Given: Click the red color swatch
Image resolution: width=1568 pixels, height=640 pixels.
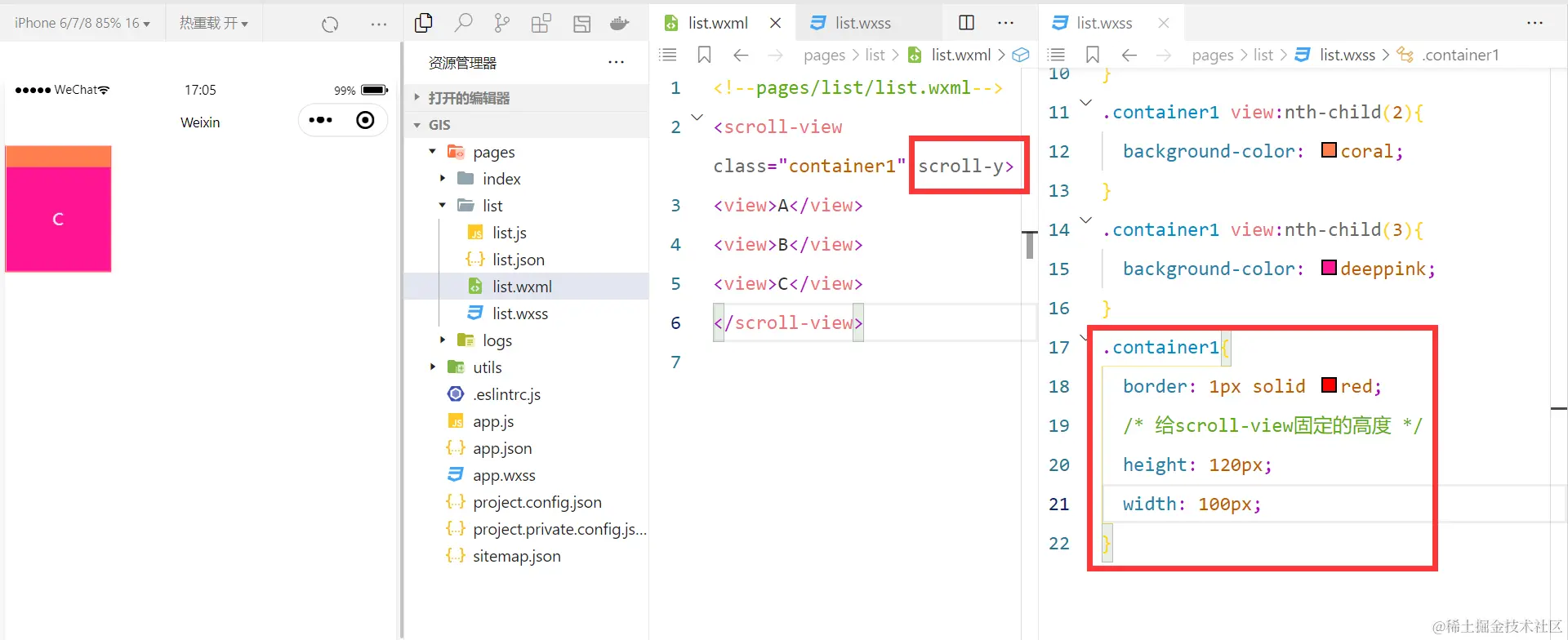Looking at the screenshot, I should coord(1329,385).
